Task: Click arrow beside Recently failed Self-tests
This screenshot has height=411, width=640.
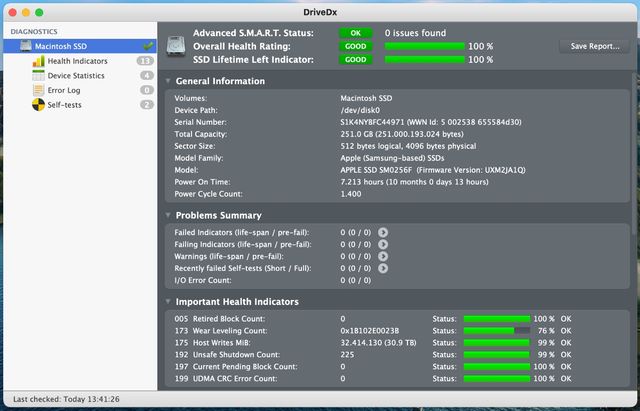Action: click(383, 268)
